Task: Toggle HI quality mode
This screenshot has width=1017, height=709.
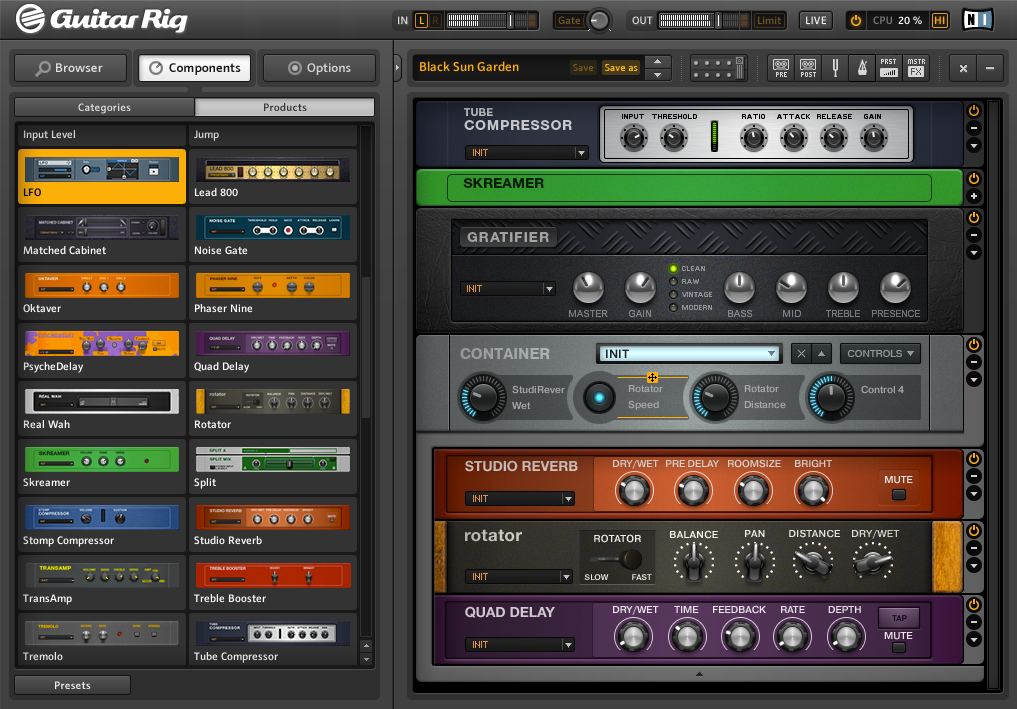Action: pos(939,21)
